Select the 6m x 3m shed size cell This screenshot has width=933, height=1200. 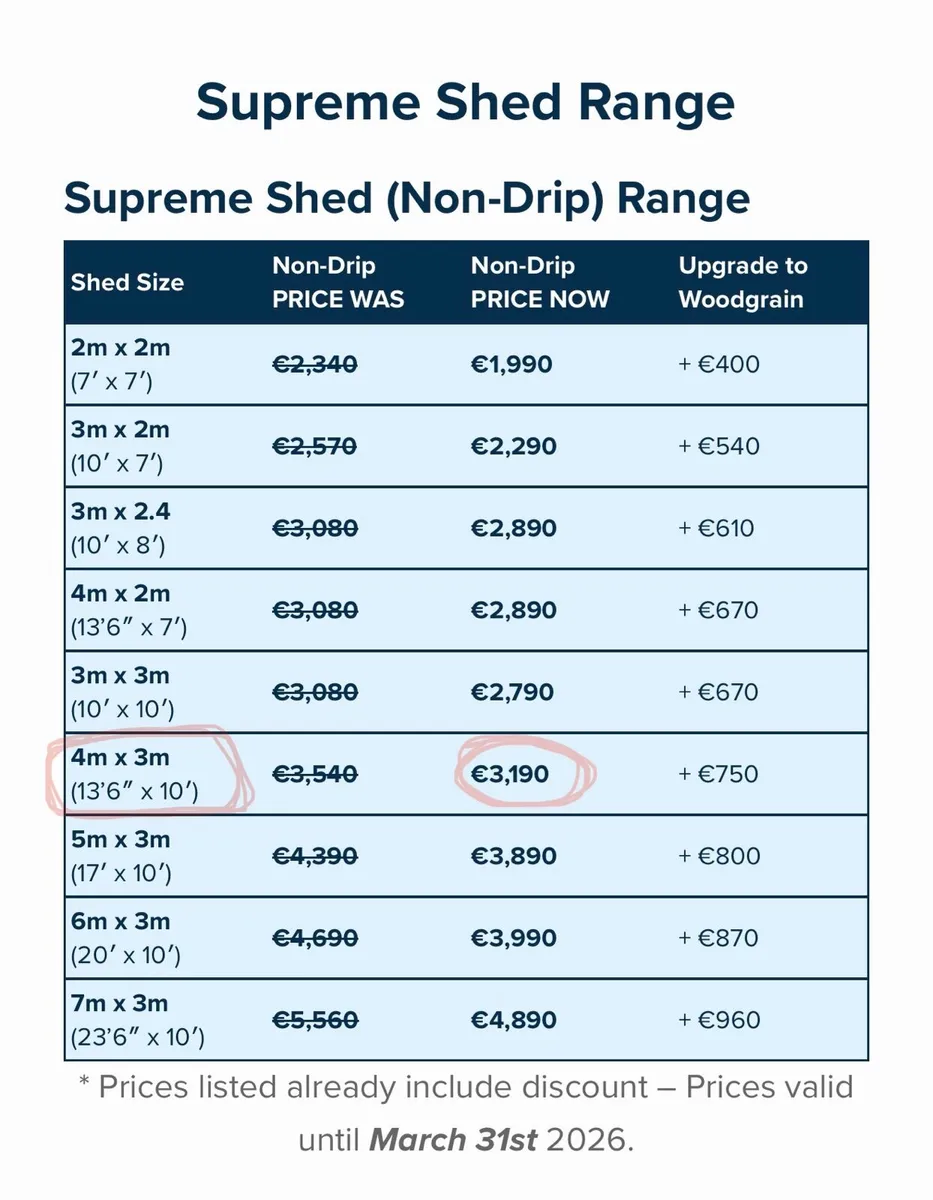click(x=120, y=938)
